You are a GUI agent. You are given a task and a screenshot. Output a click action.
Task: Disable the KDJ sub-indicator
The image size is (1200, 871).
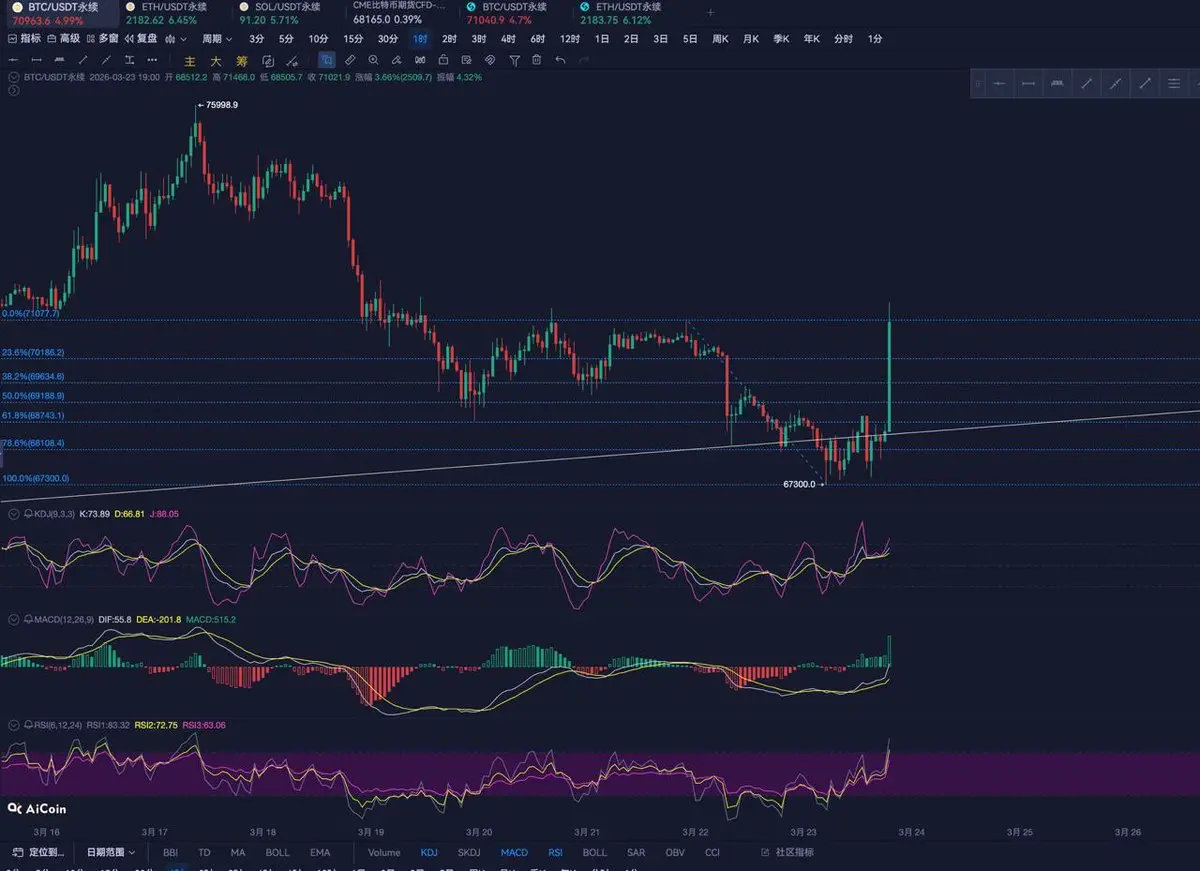click(x=429, y=853)
